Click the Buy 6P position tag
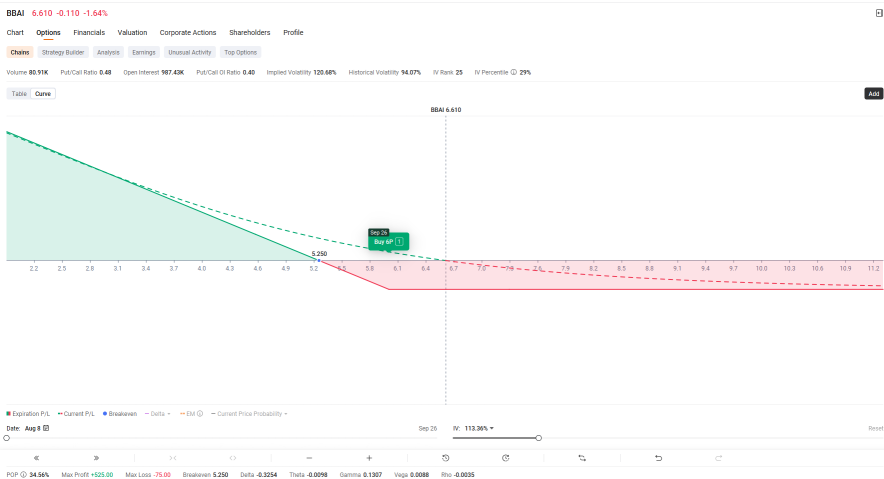Viewport: 884px width, 479px height. [388, 242]
